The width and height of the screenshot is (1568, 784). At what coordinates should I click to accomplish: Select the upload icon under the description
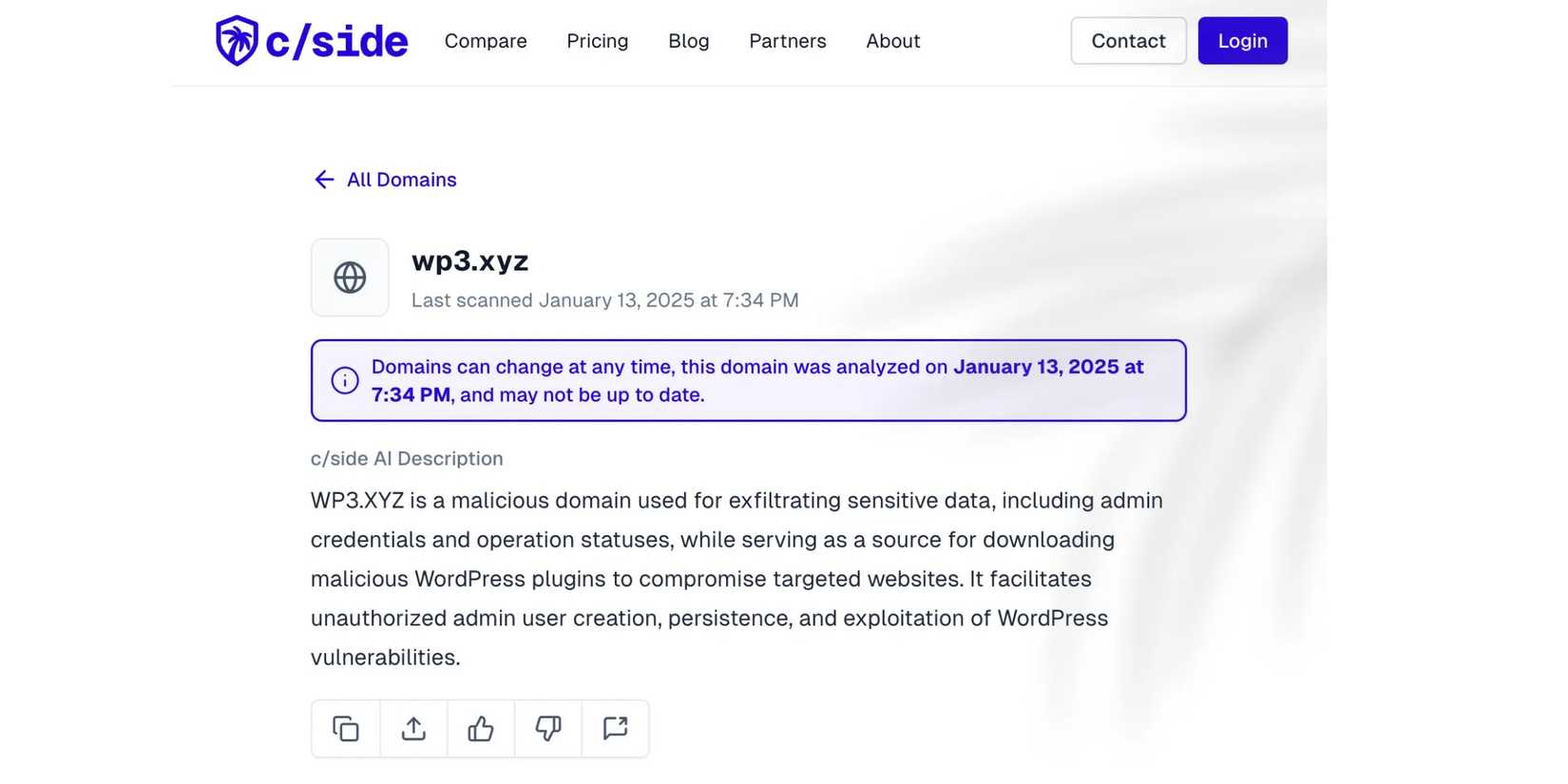pyautogui.click(x=412, y=729)
